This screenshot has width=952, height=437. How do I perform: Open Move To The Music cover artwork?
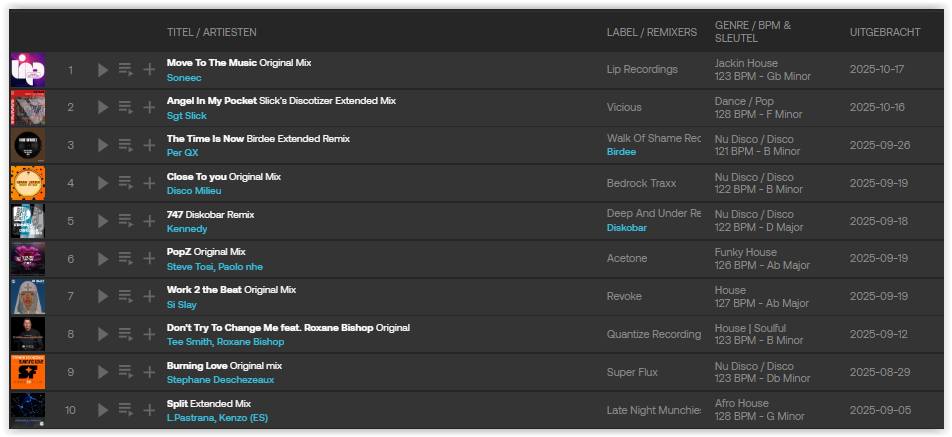[27, 70]
